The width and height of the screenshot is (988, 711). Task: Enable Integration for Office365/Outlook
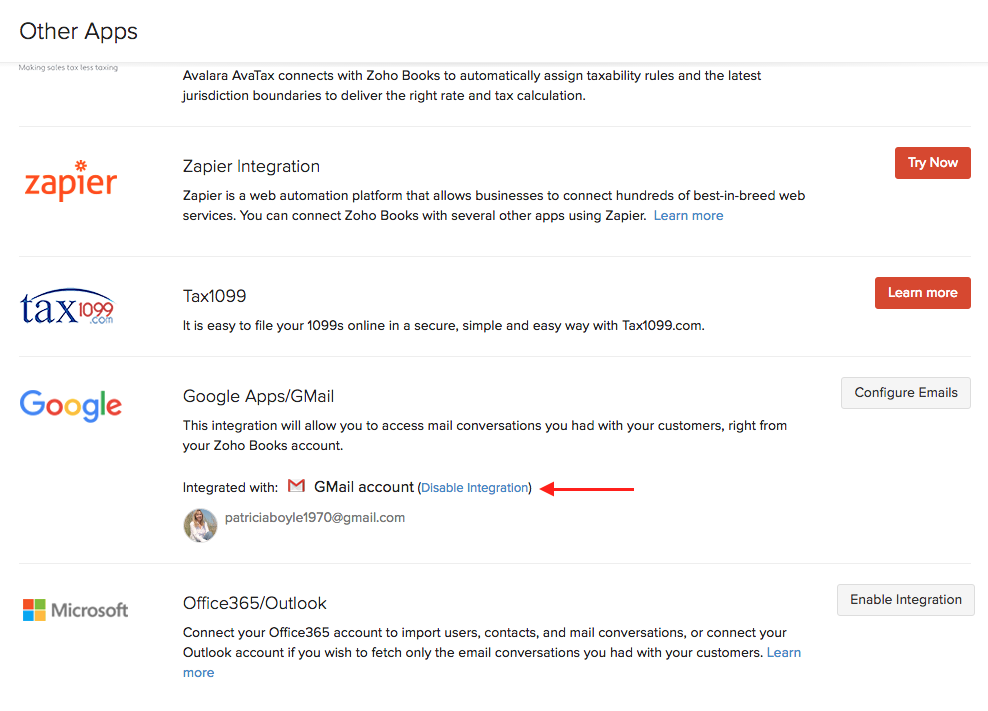(905, 600)
